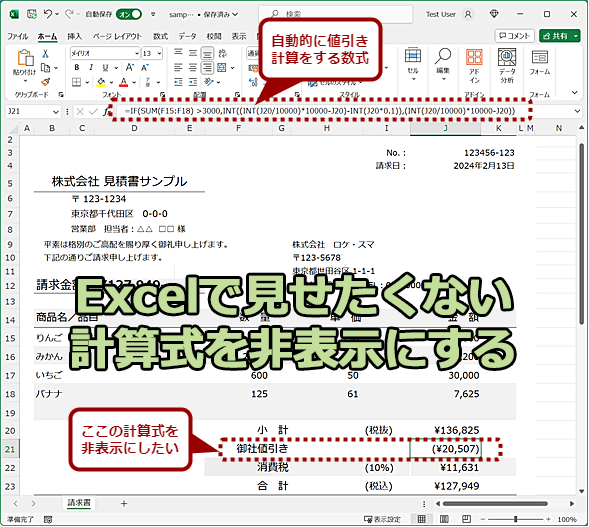This screenshot has height=527, width=589.
Task: Toggle Bold formatting
Action: point(77,68)
